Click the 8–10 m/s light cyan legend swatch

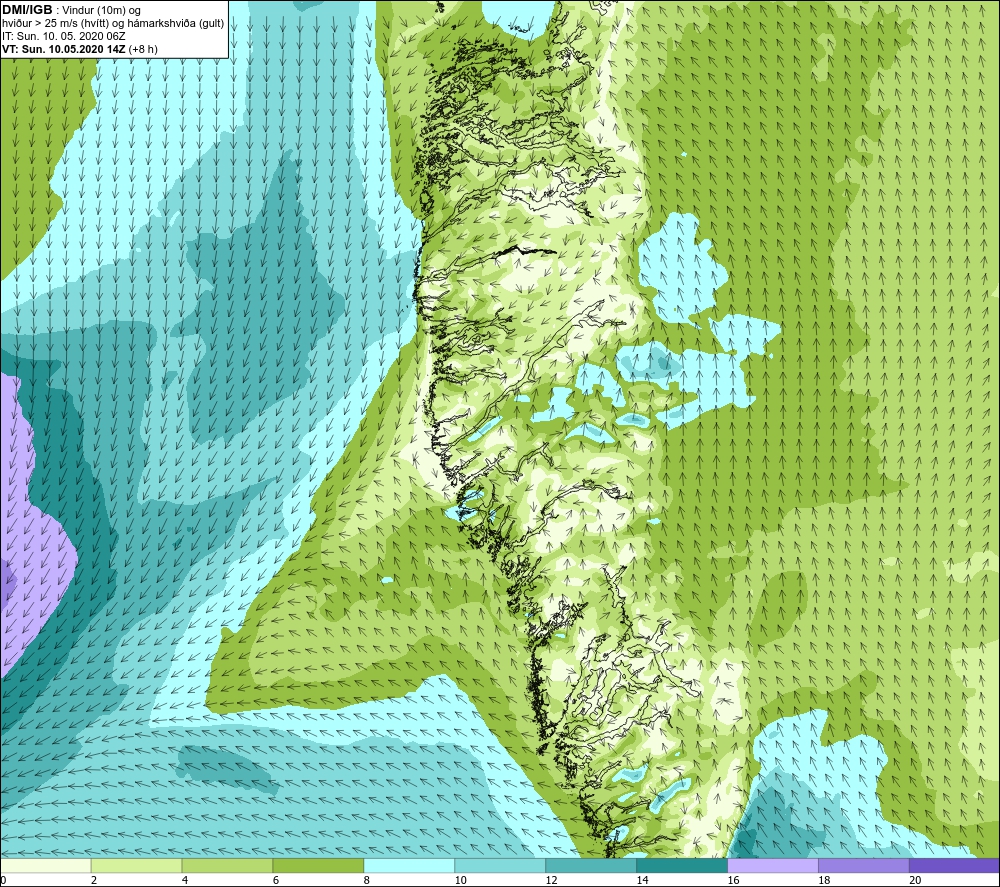tap(409, 865)
